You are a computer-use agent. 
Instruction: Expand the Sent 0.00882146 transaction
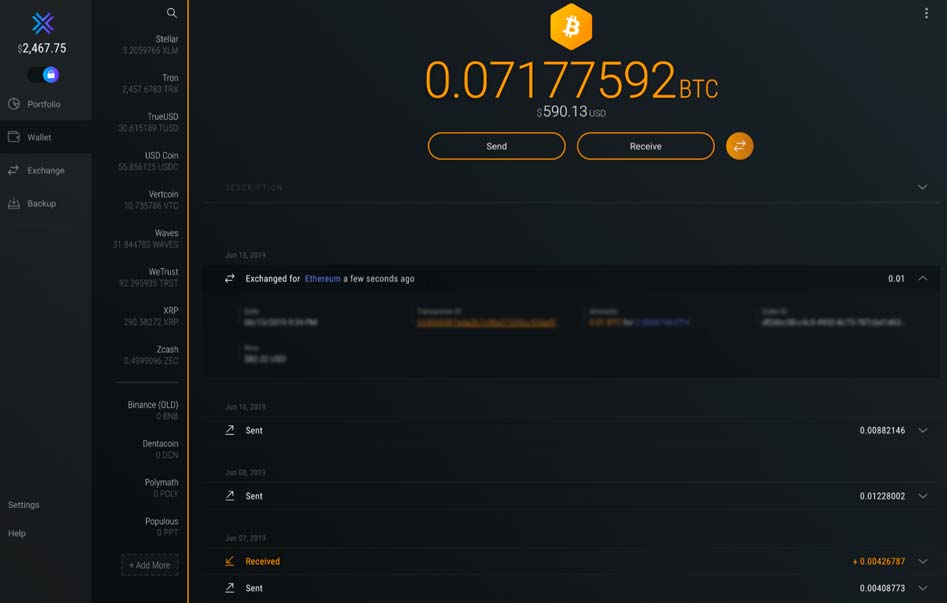(x=922, y=430)
